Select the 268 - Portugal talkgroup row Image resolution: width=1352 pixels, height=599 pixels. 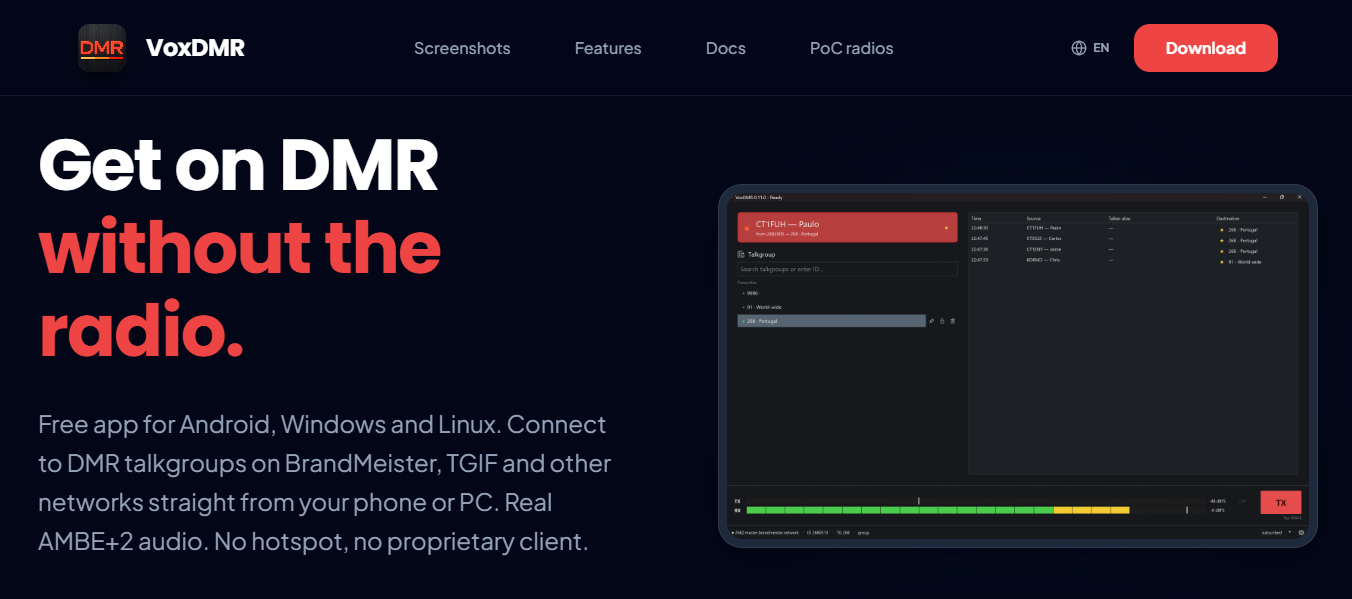click(x=831, y=321)
